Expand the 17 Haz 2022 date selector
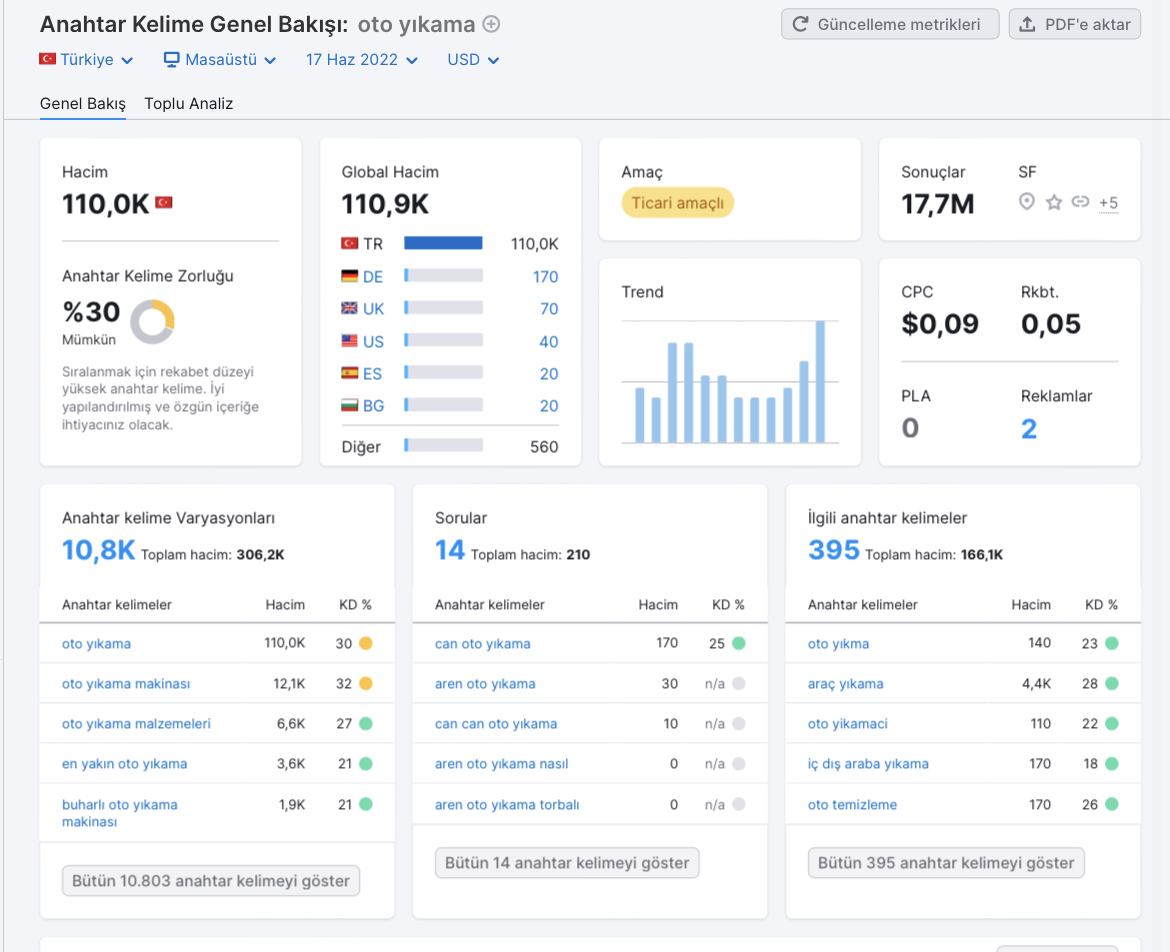 point(361,60)
